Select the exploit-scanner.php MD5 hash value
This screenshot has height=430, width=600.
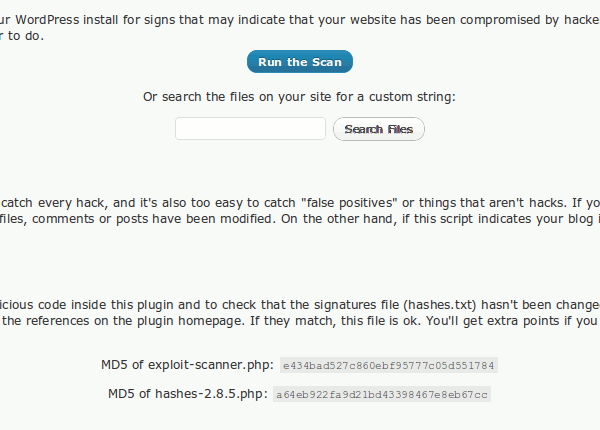pos(388,366)
